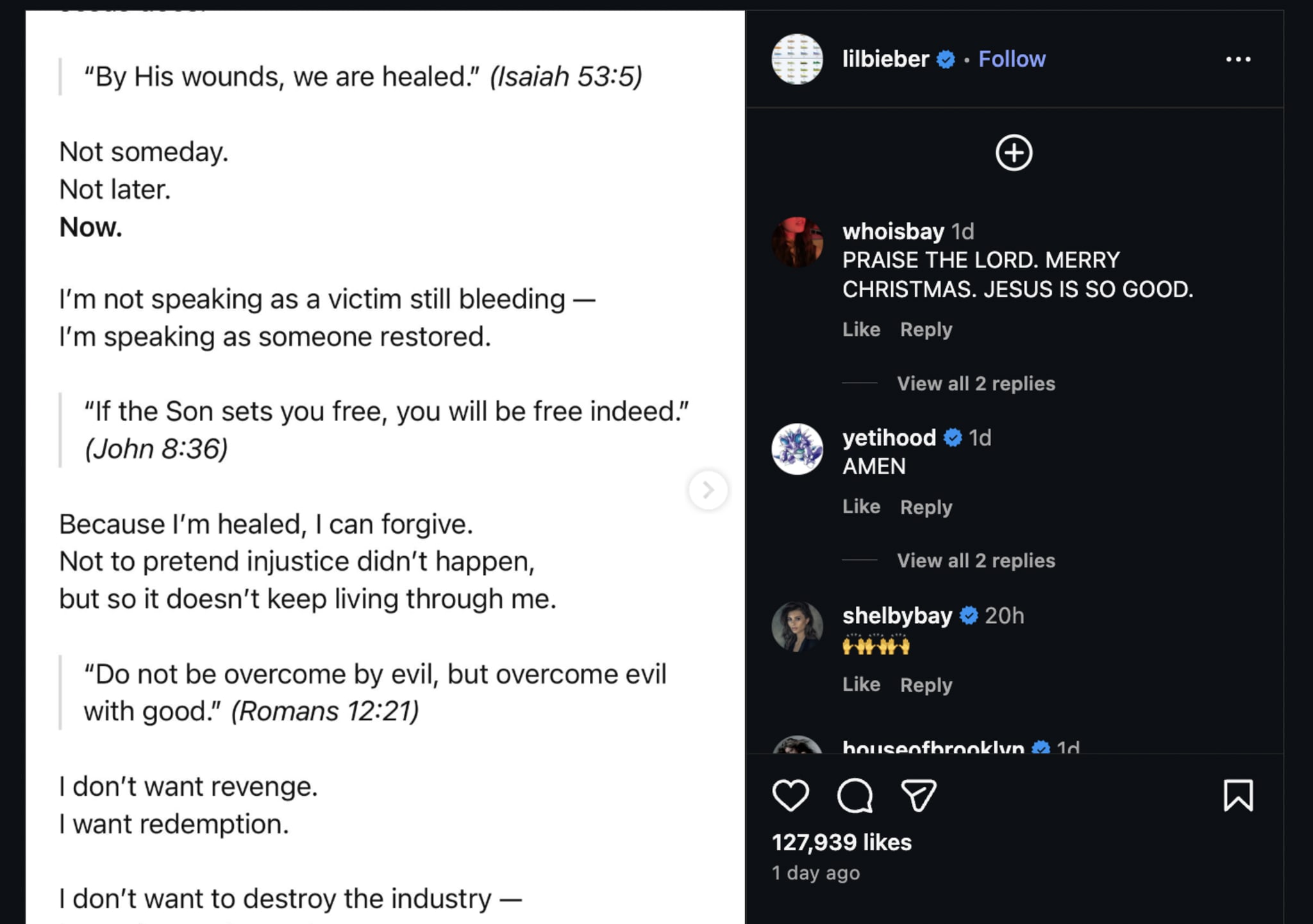This screenshot has width=1313, height=924.
Task: Open whoisbay's profile avatar
Action: pos(797,242)
